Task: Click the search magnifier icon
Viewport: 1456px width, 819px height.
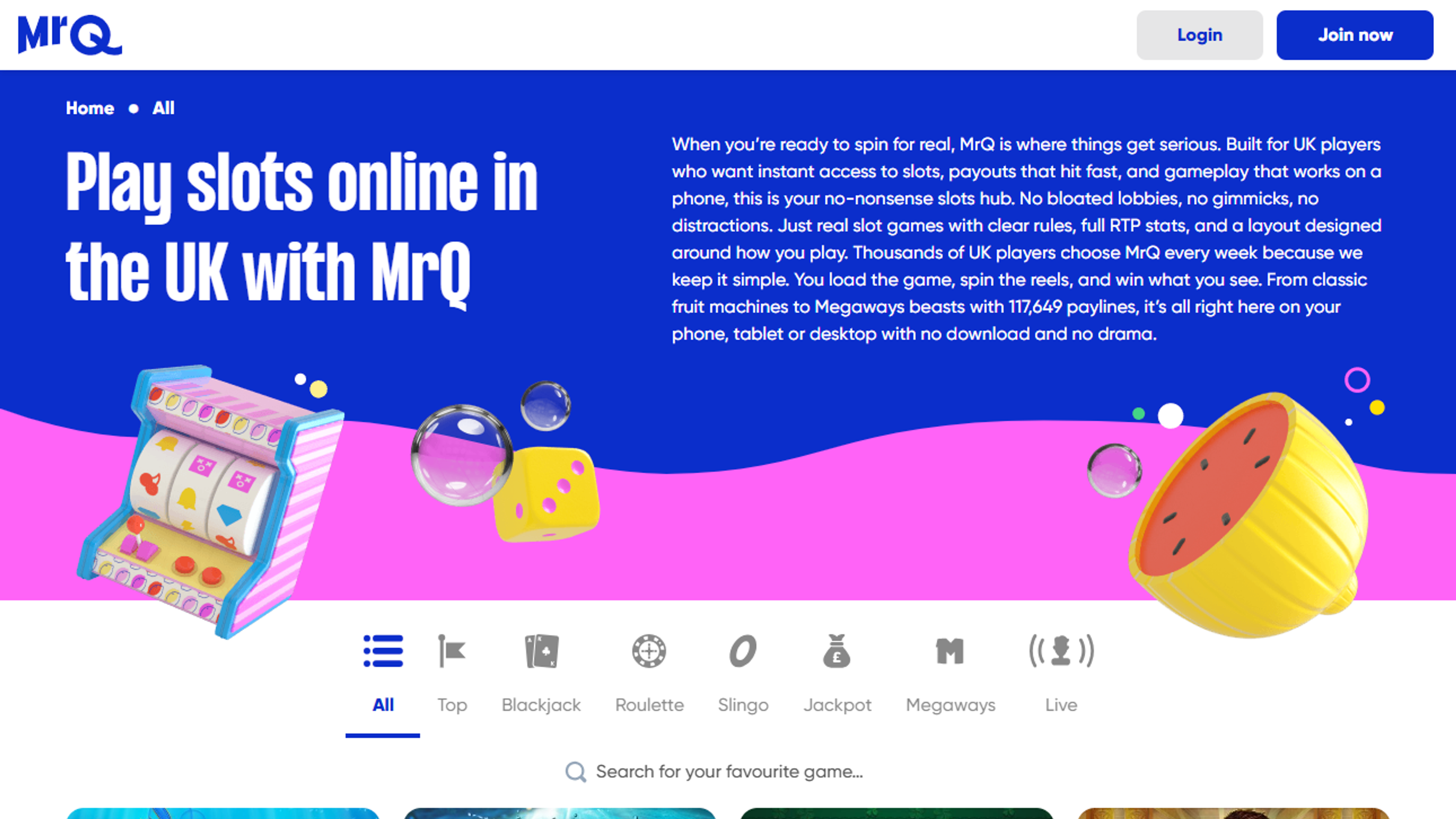Action: (x=575, y=772)
